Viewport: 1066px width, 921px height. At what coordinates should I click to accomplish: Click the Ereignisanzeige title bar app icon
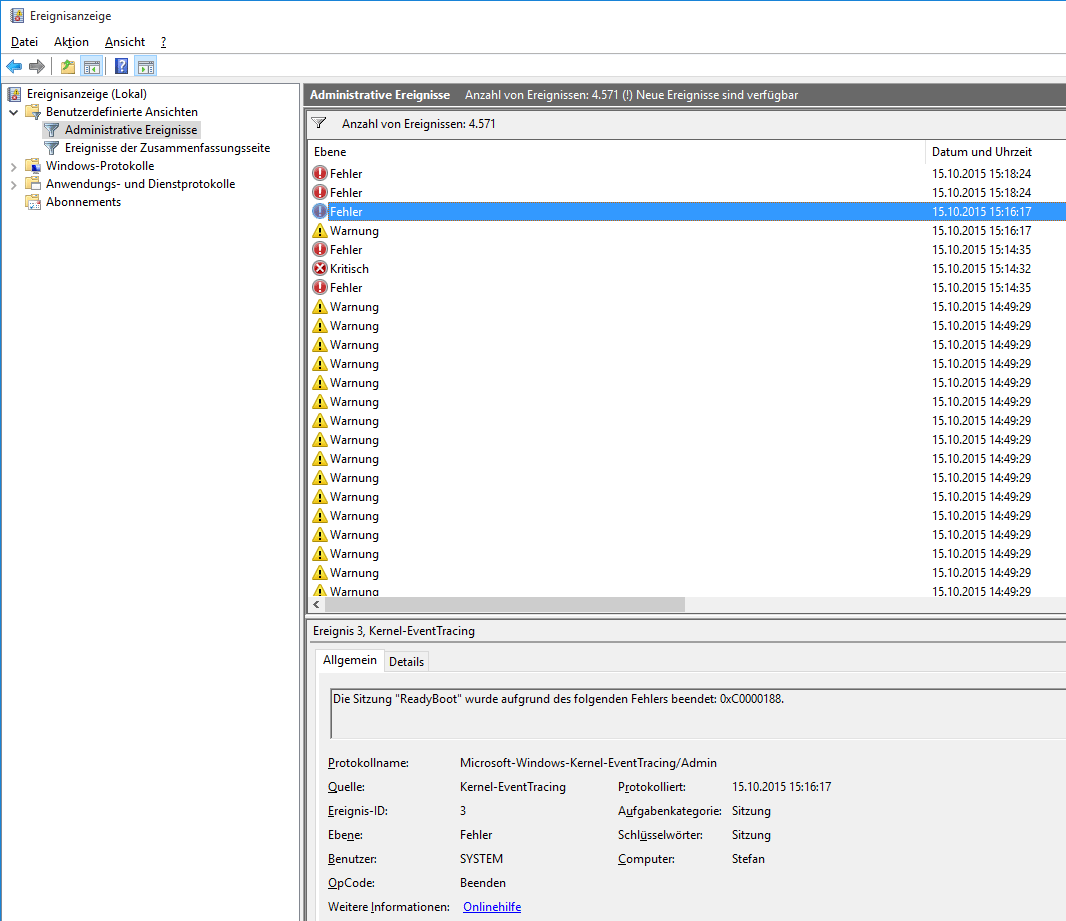(x=17, y=16)
